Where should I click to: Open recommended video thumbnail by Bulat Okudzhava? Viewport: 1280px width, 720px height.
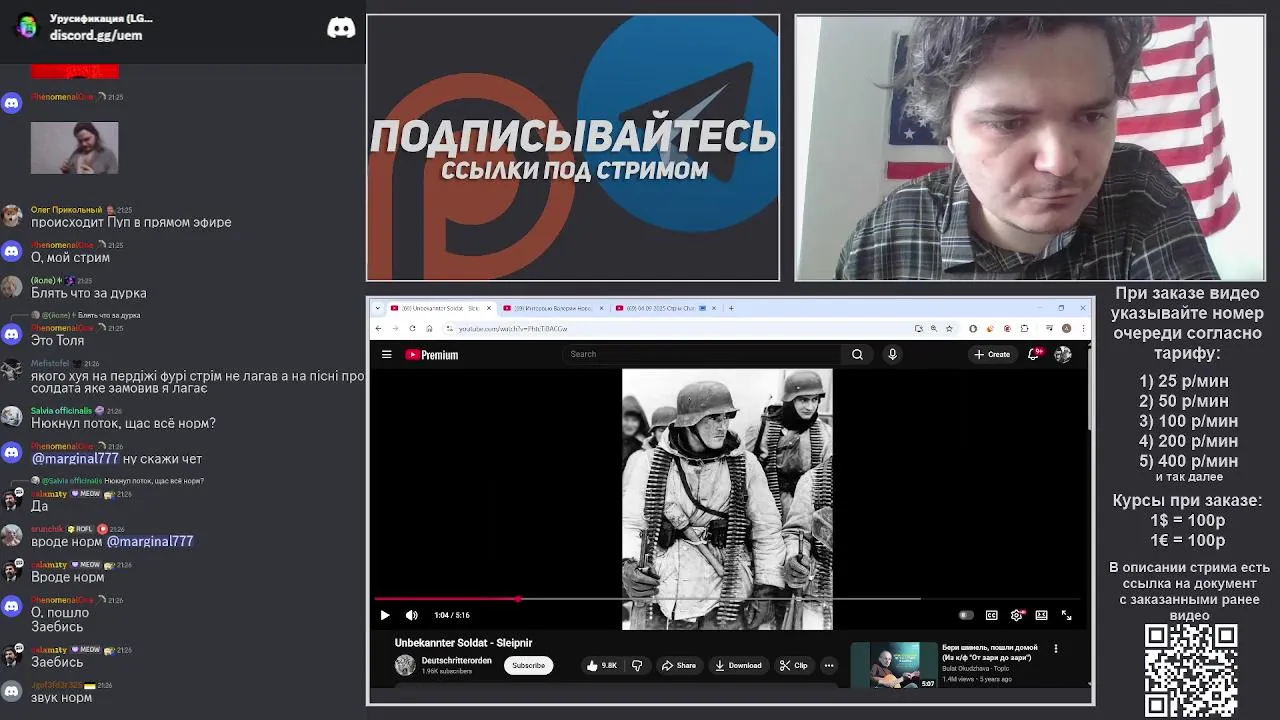[x=893, y=666]
